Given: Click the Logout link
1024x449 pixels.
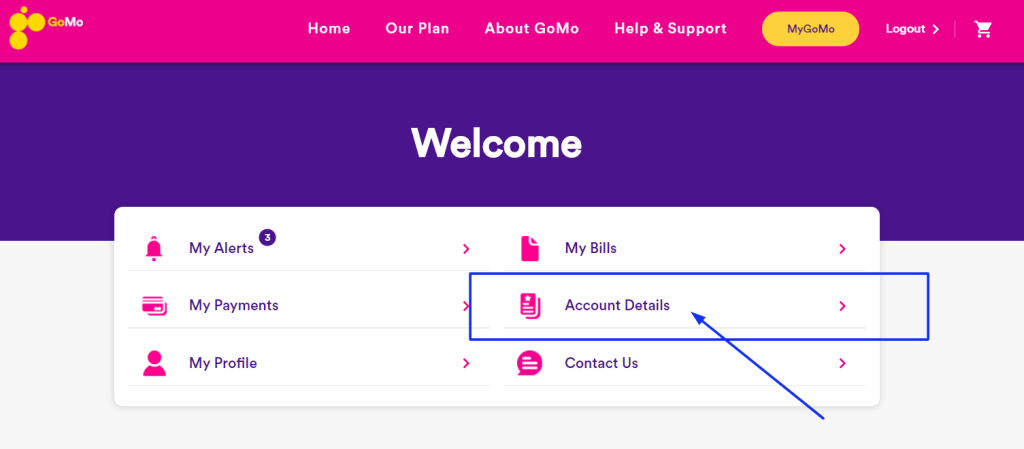Looking at the screenshot, I should 911,29.
